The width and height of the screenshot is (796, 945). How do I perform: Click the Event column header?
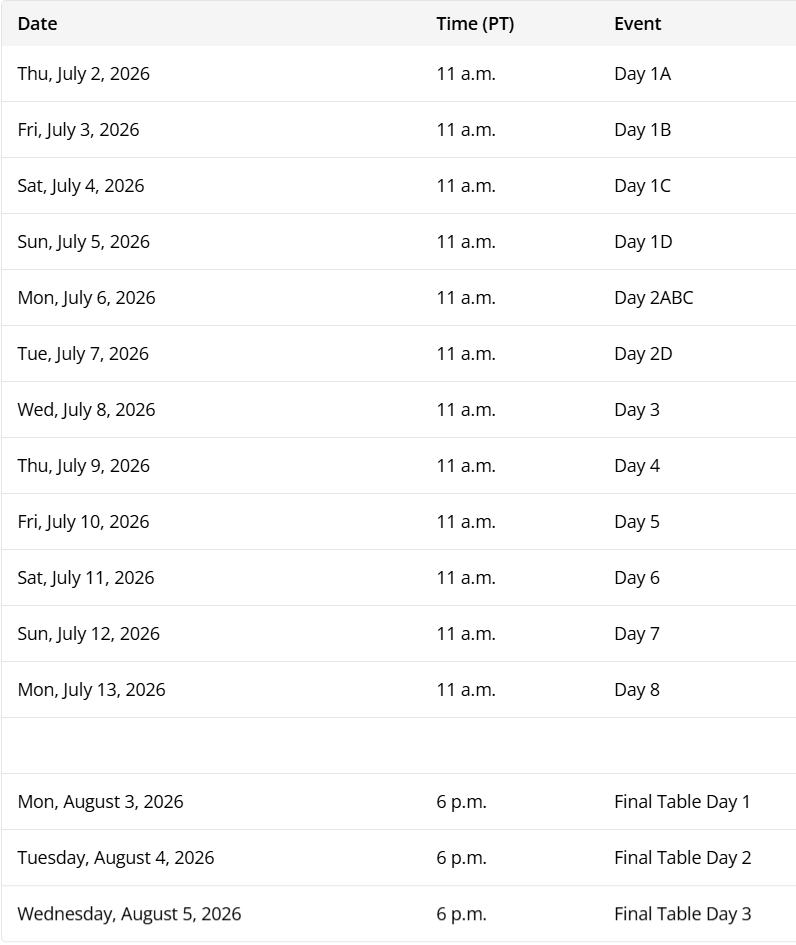tap(638, 24)
